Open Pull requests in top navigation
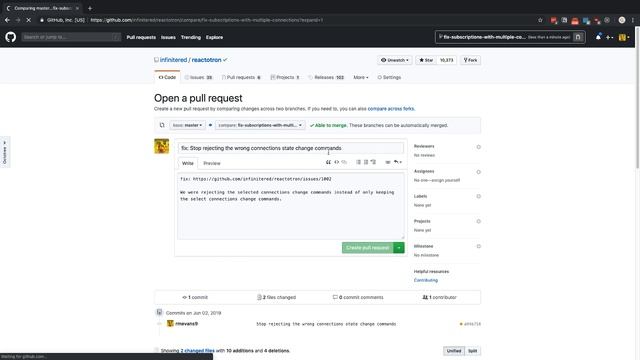The image size is (640, 360). (141, 37)
